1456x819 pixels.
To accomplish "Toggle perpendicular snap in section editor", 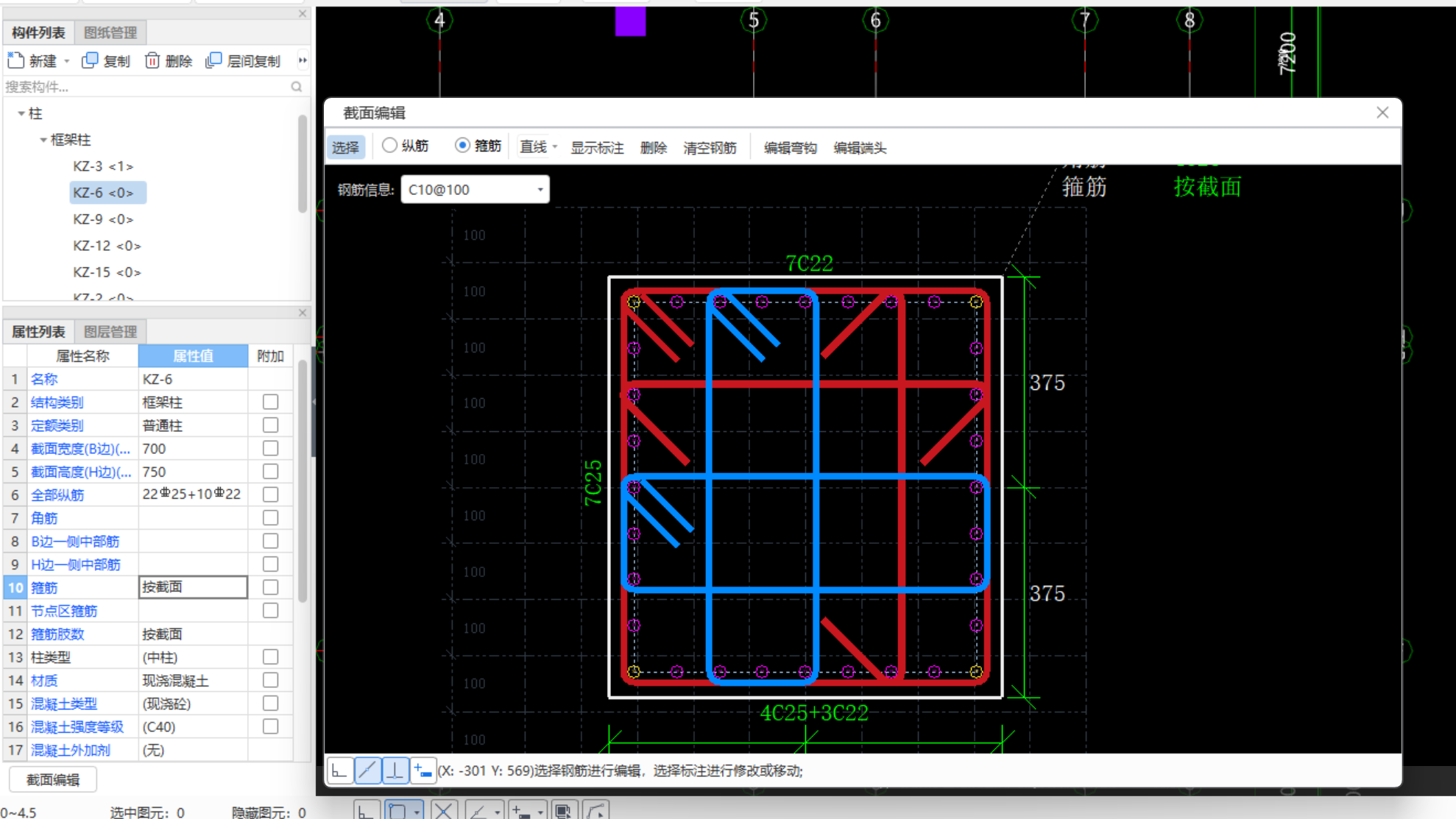I will coord(395,770).
